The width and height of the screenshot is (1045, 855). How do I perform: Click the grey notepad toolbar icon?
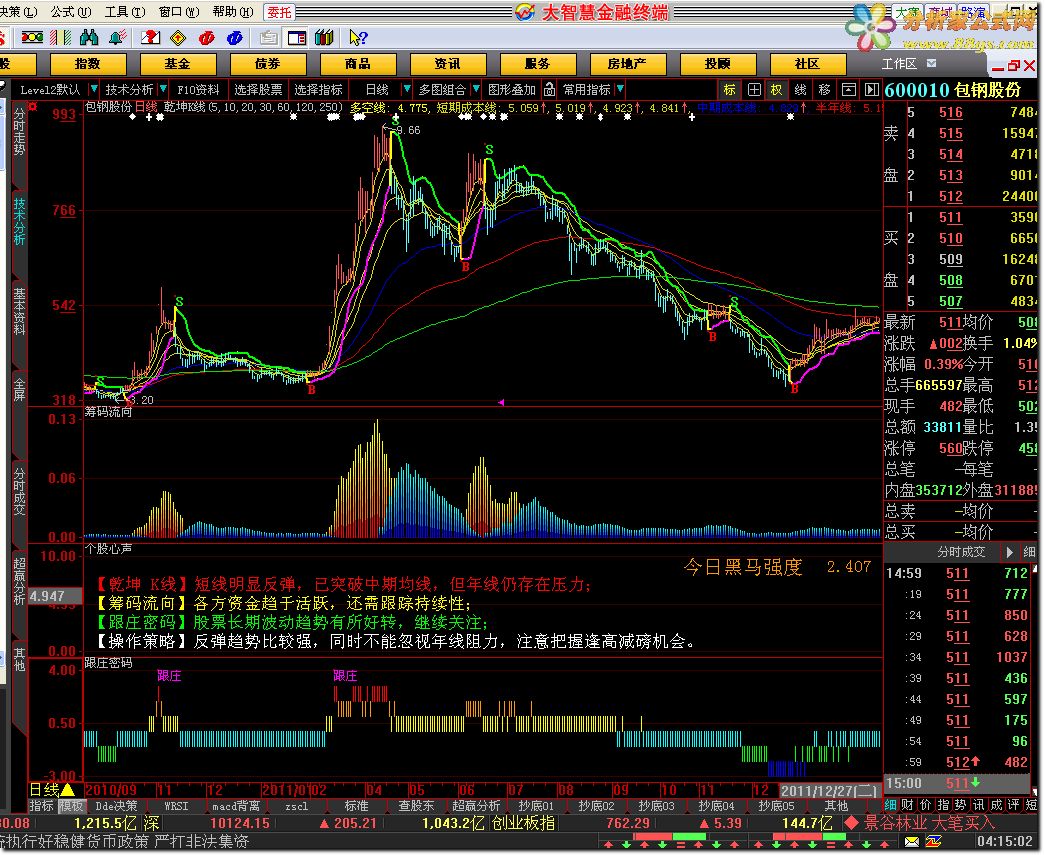[269, 38]
